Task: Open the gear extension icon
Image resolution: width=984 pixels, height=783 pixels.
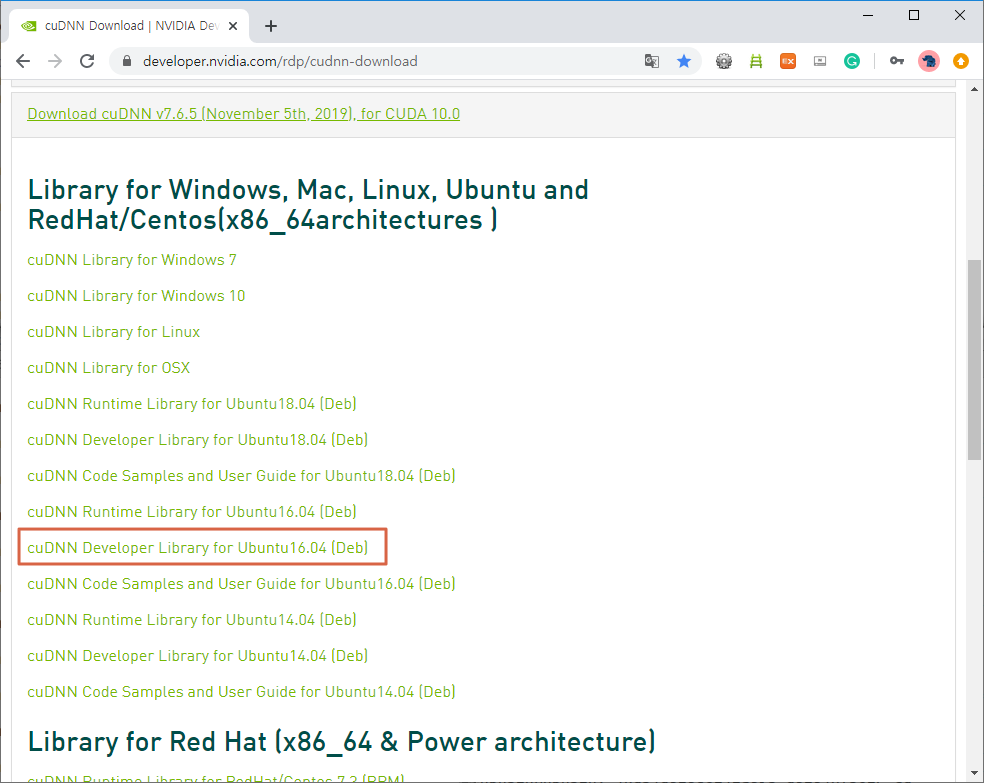Action: pyautogui.click(x=724, y=61)
